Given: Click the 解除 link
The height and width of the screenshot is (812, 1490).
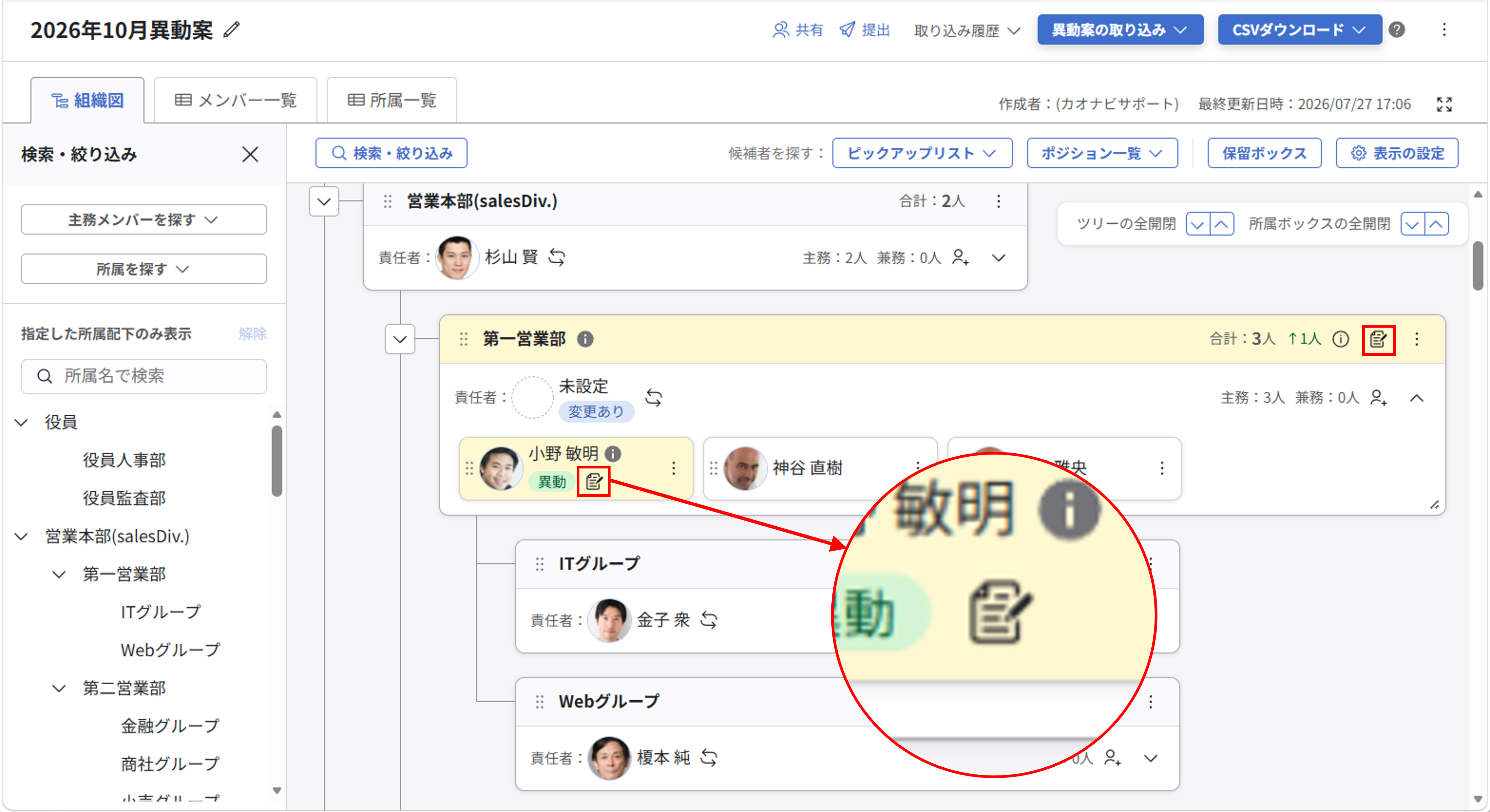Looking at the screenshot, I should (x=252, y=333).
